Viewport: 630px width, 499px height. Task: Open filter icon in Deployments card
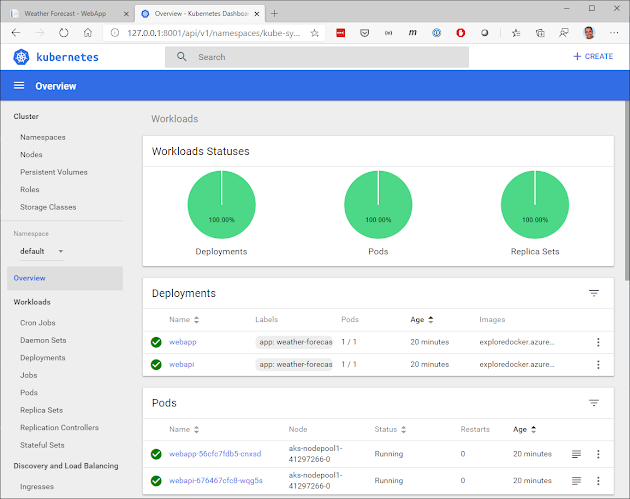(594, 294)
